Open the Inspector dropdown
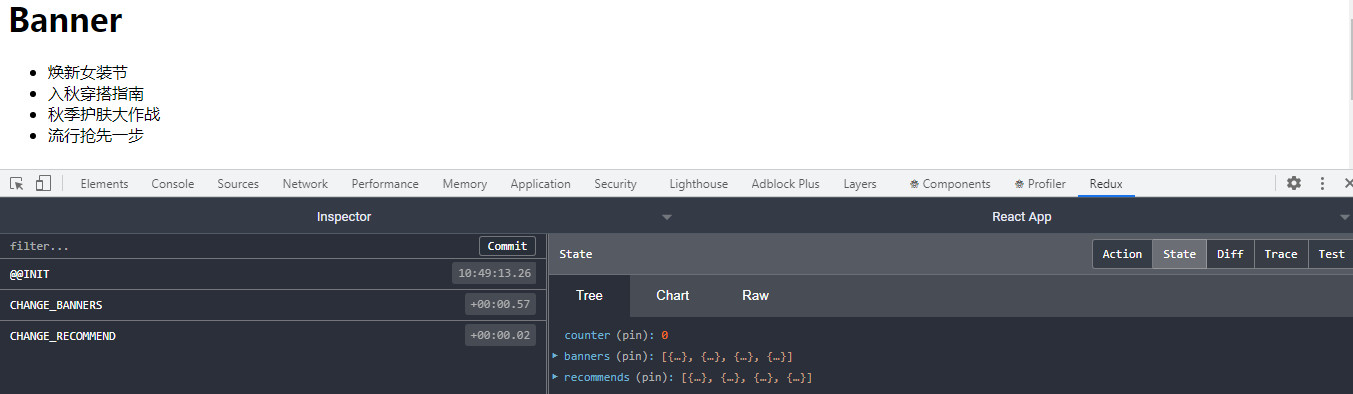1353x394 pixels. point(344,216)
